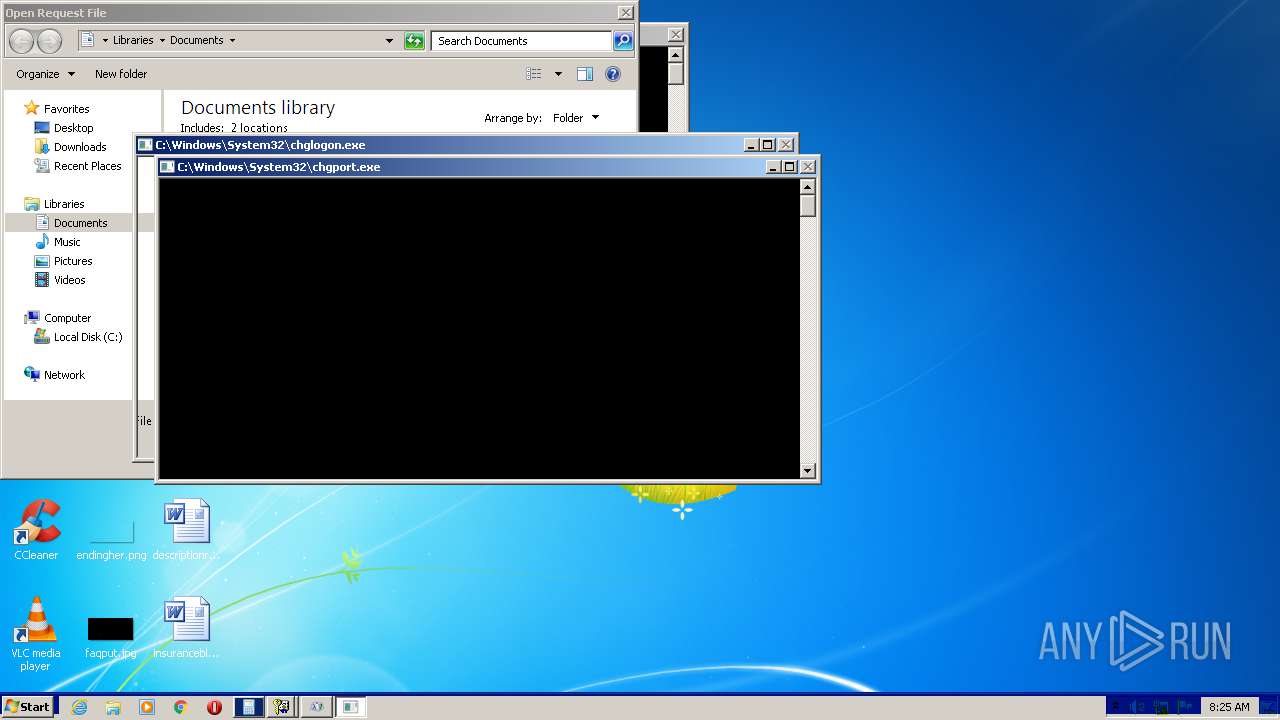Click the volume speaker tray icon

coord(1139,707)
